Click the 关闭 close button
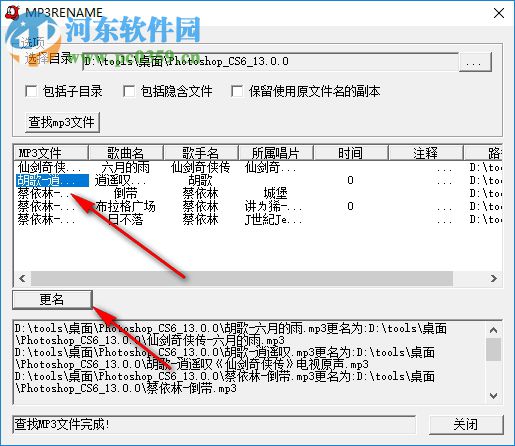The width and height of the screenshot is (515, 446). pyautogui.click(x=466, y=424)
